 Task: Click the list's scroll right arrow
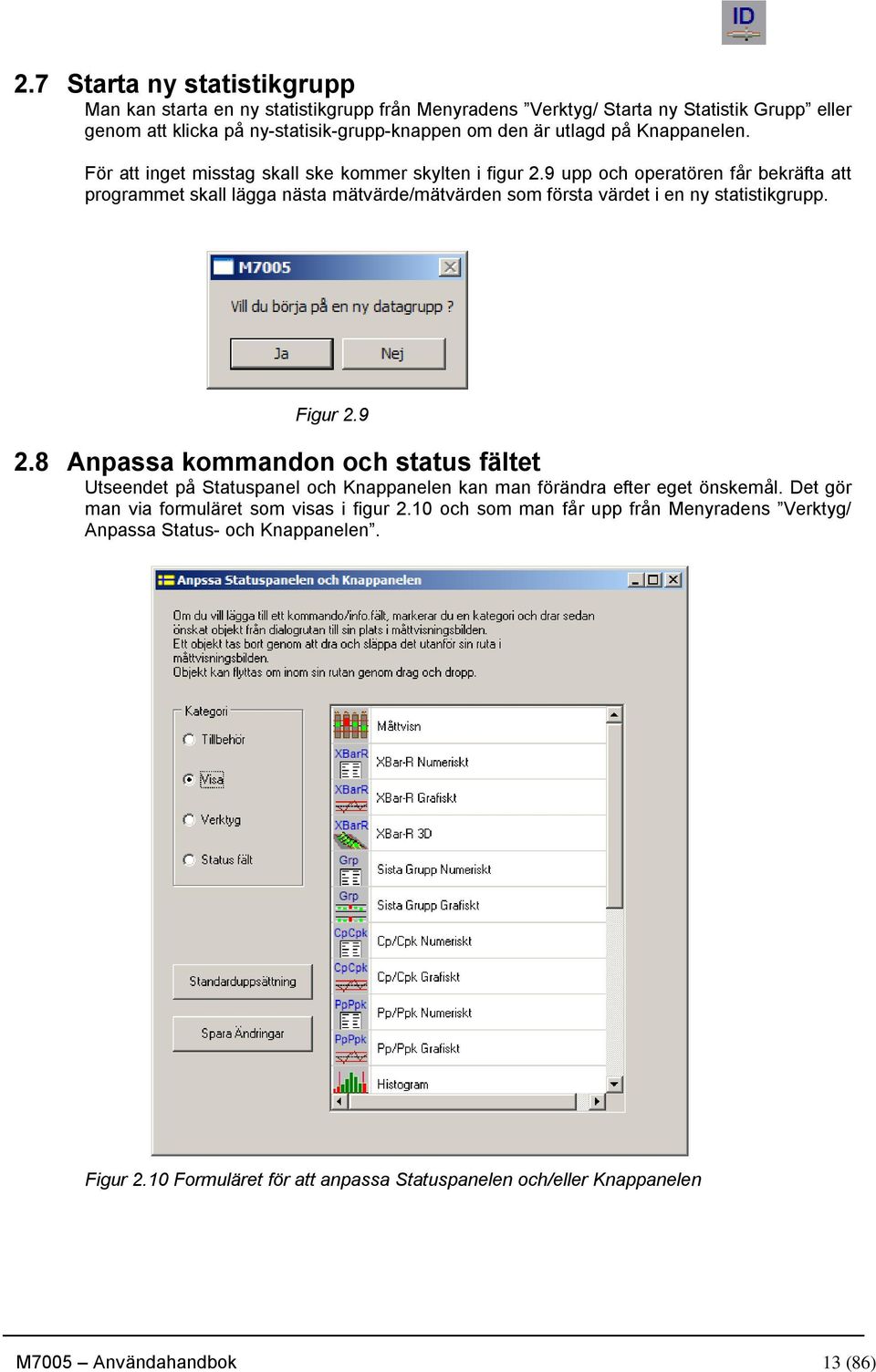click(598, 1102)
